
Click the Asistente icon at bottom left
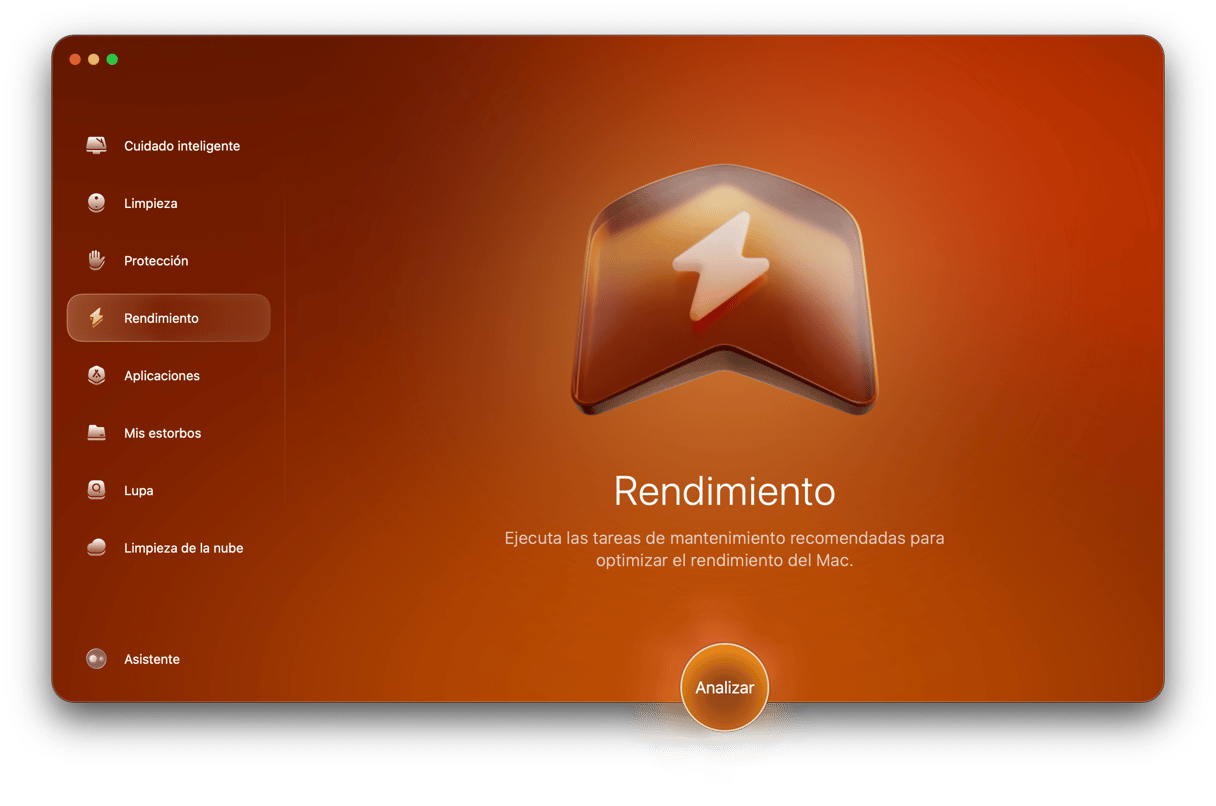click(96, 659)
